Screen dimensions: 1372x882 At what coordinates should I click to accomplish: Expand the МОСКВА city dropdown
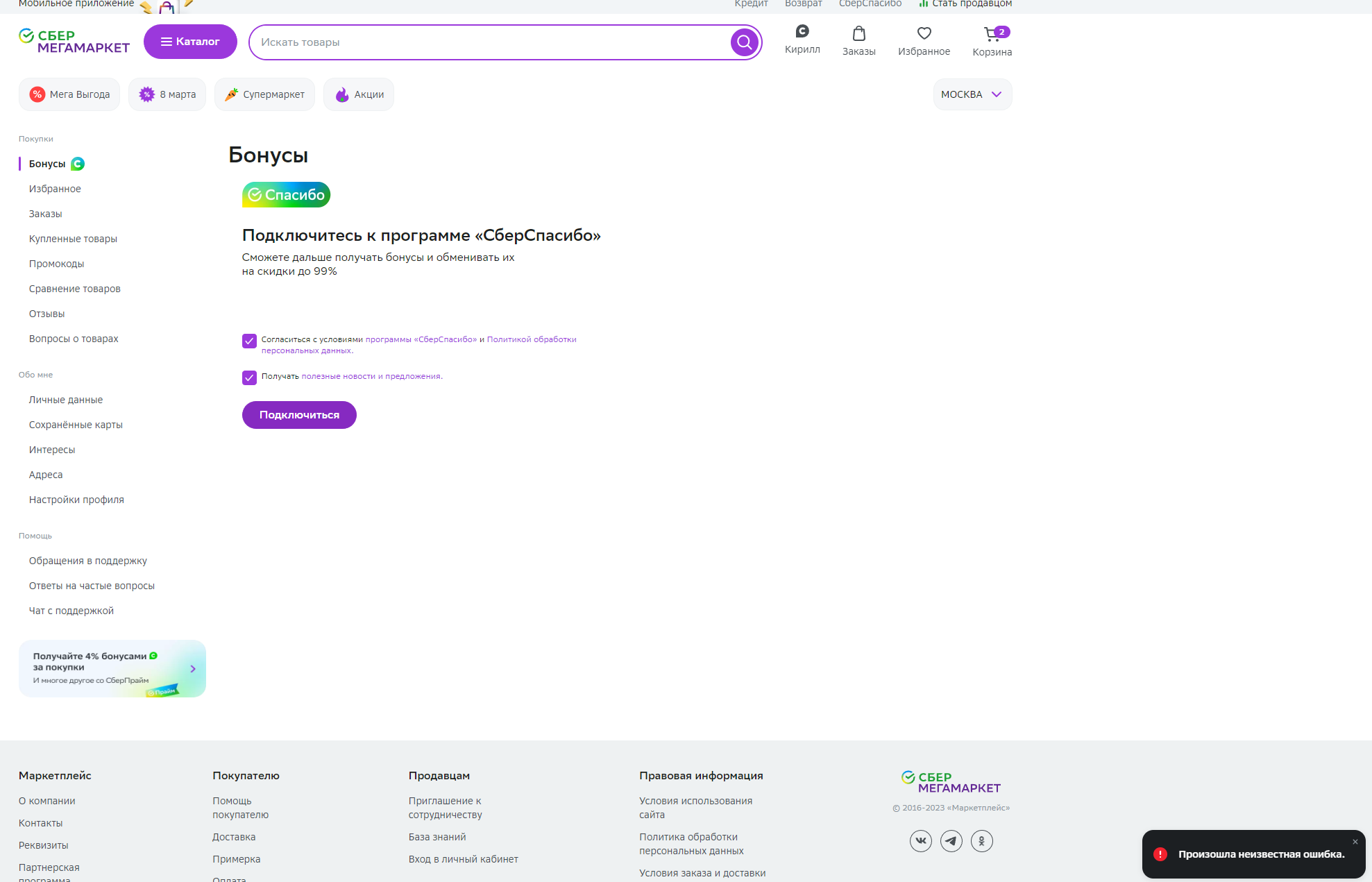pos(972,94)
